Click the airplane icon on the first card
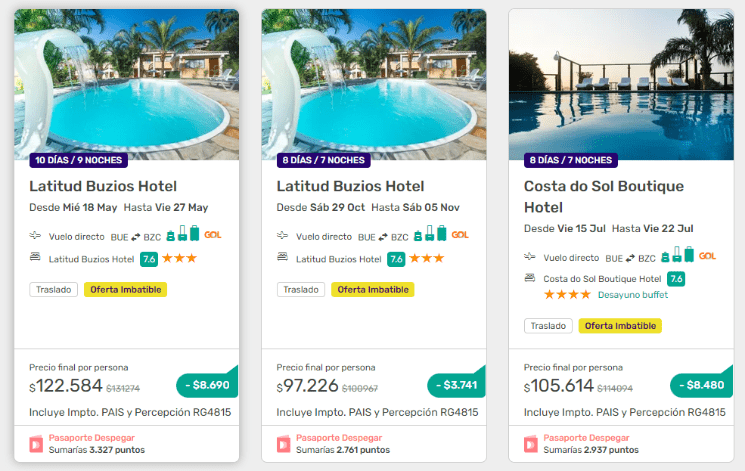The height and width of the screenshot is (471, 745). point(36,237)
